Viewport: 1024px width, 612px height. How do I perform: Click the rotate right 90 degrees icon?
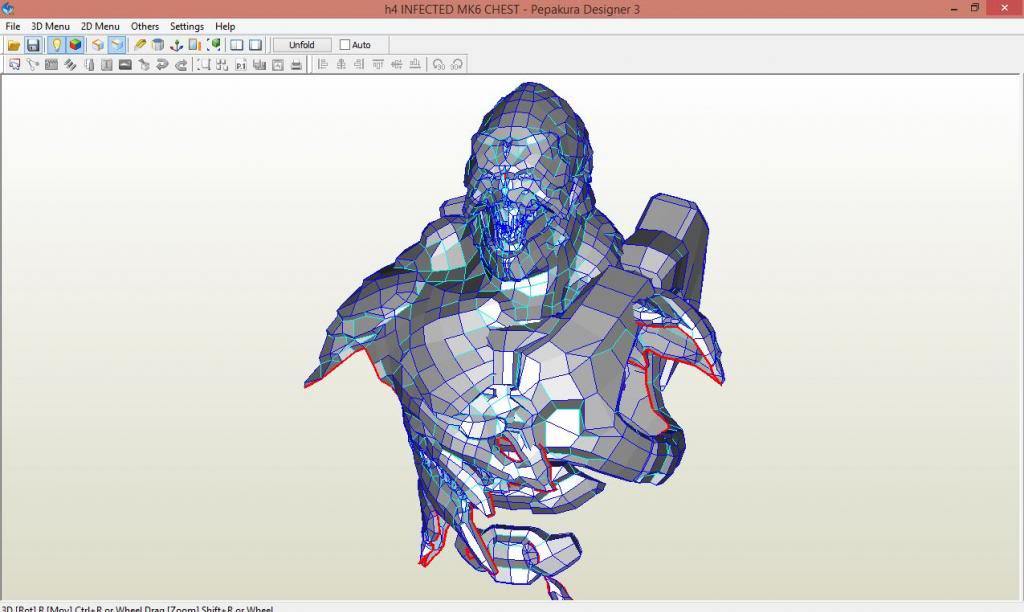457,65
